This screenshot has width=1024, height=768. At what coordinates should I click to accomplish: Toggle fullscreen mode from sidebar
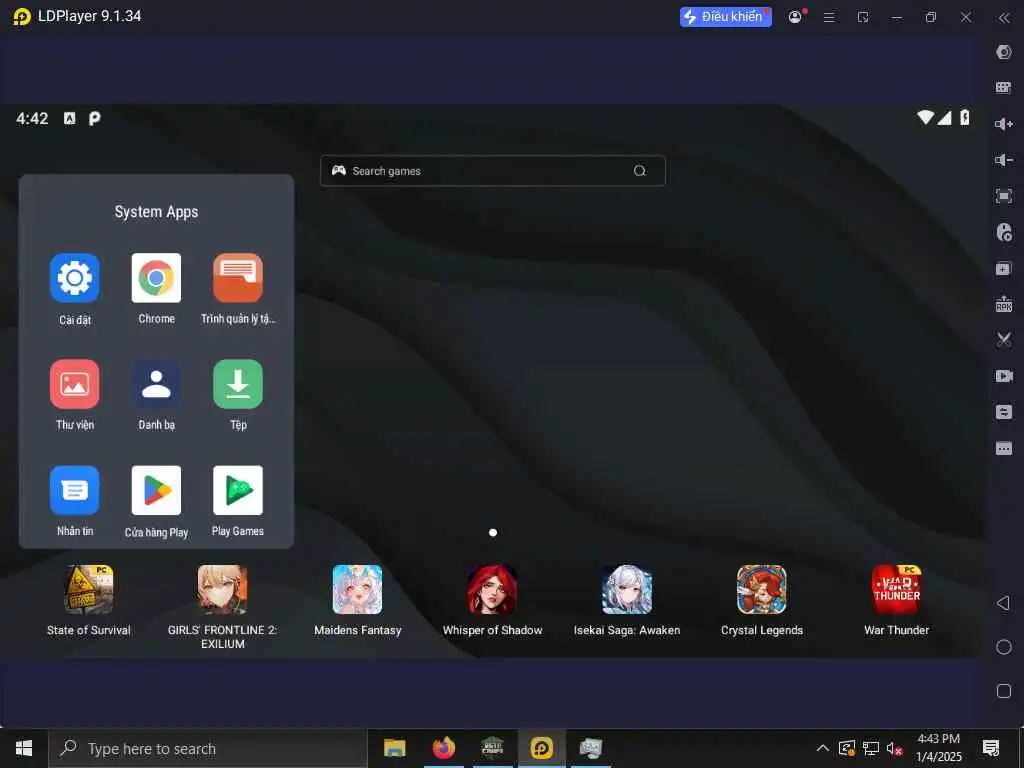[x=1004, y=196]
